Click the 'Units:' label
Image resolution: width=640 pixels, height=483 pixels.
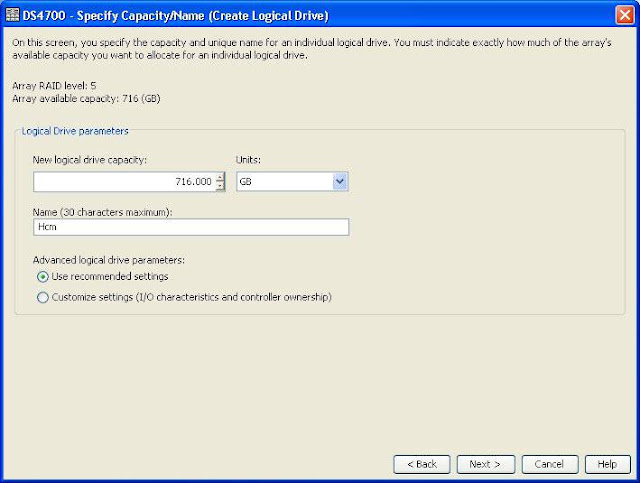coord(248,160)
